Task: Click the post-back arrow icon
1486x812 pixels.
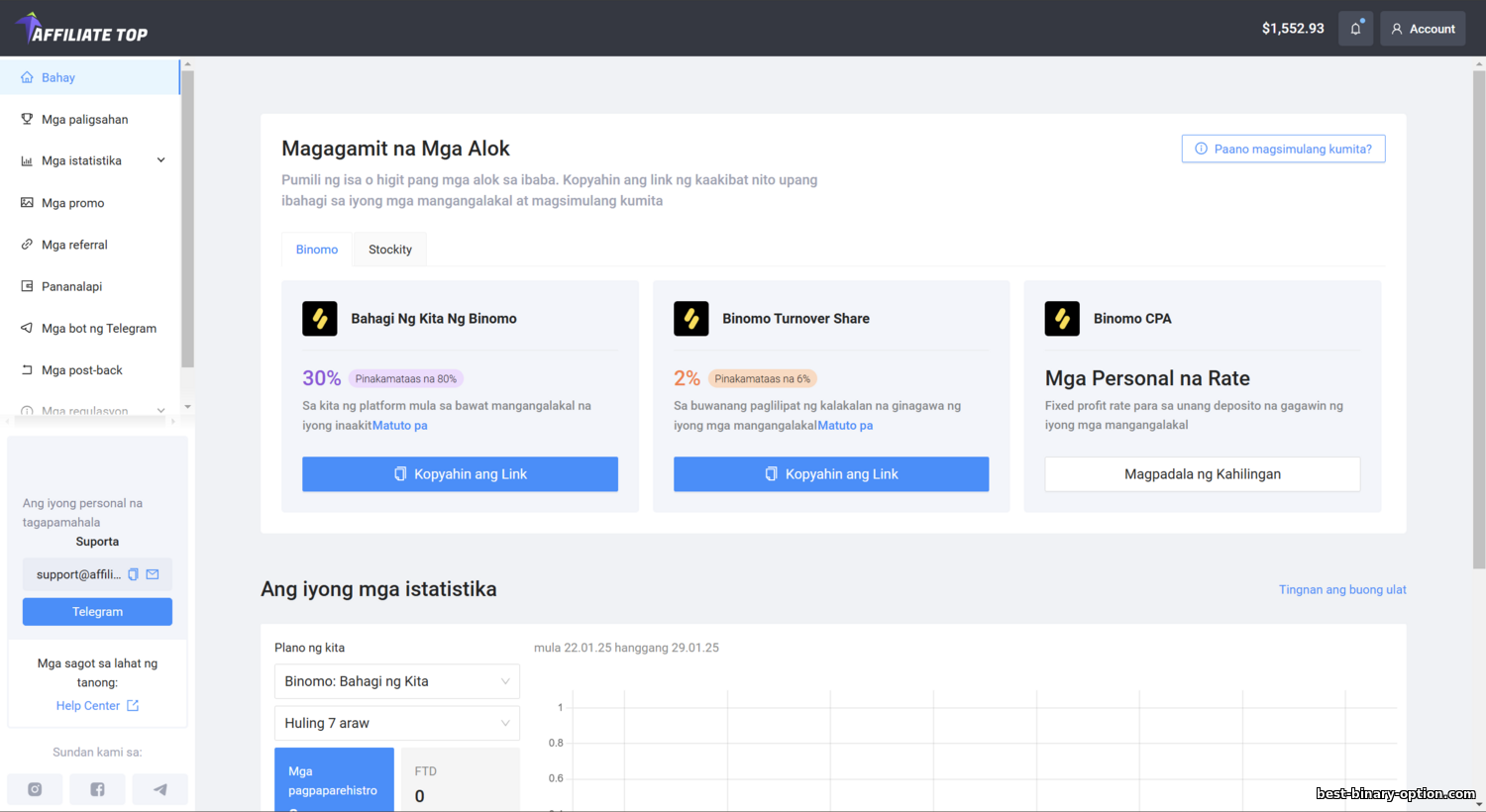Action: click(x=27, y=370)
